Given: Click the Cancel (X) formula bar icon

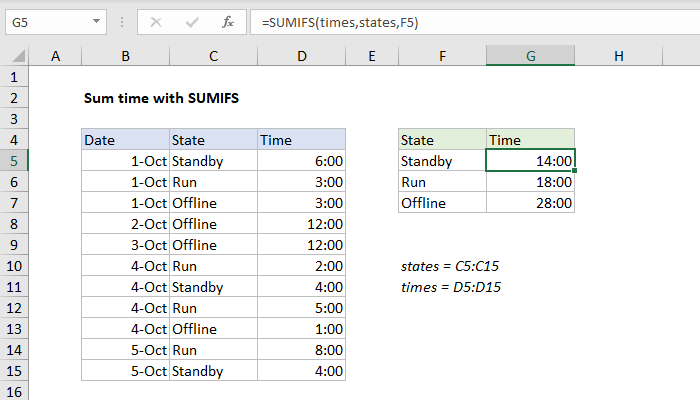Looking at the screenshot, I should [156, 20].
